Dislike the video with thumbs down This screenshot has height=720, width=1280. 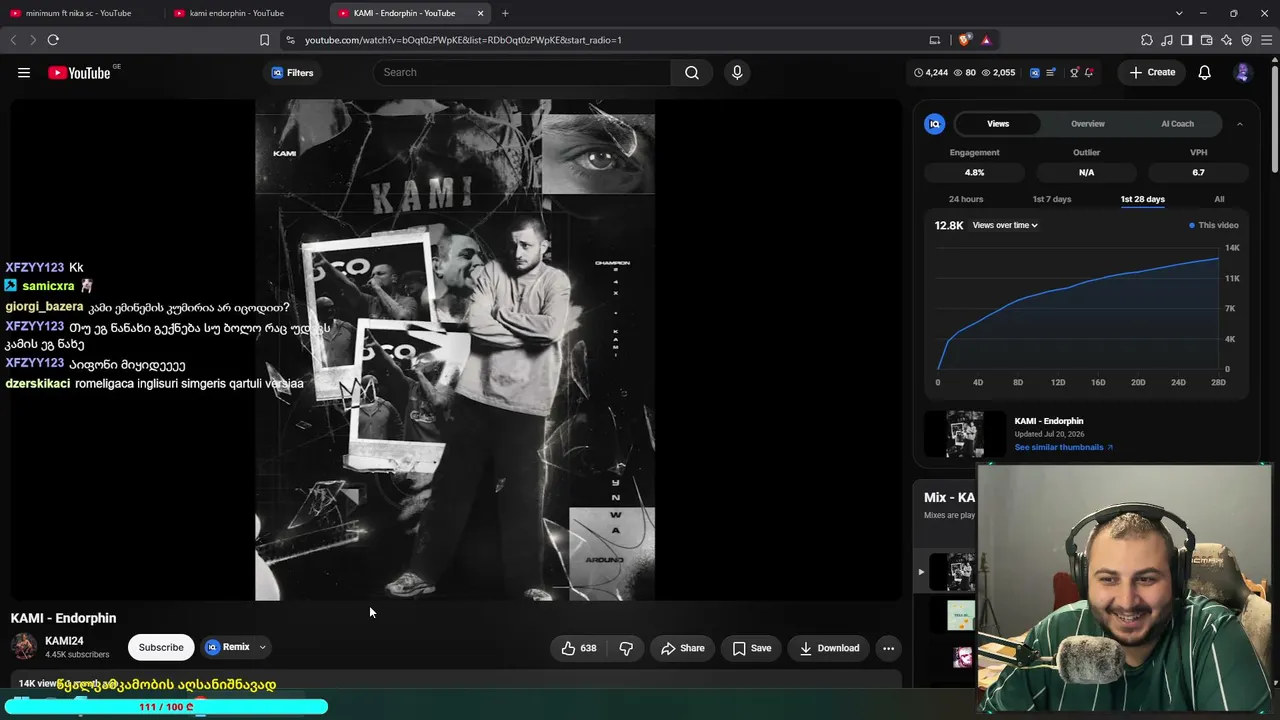click(626, 648)
